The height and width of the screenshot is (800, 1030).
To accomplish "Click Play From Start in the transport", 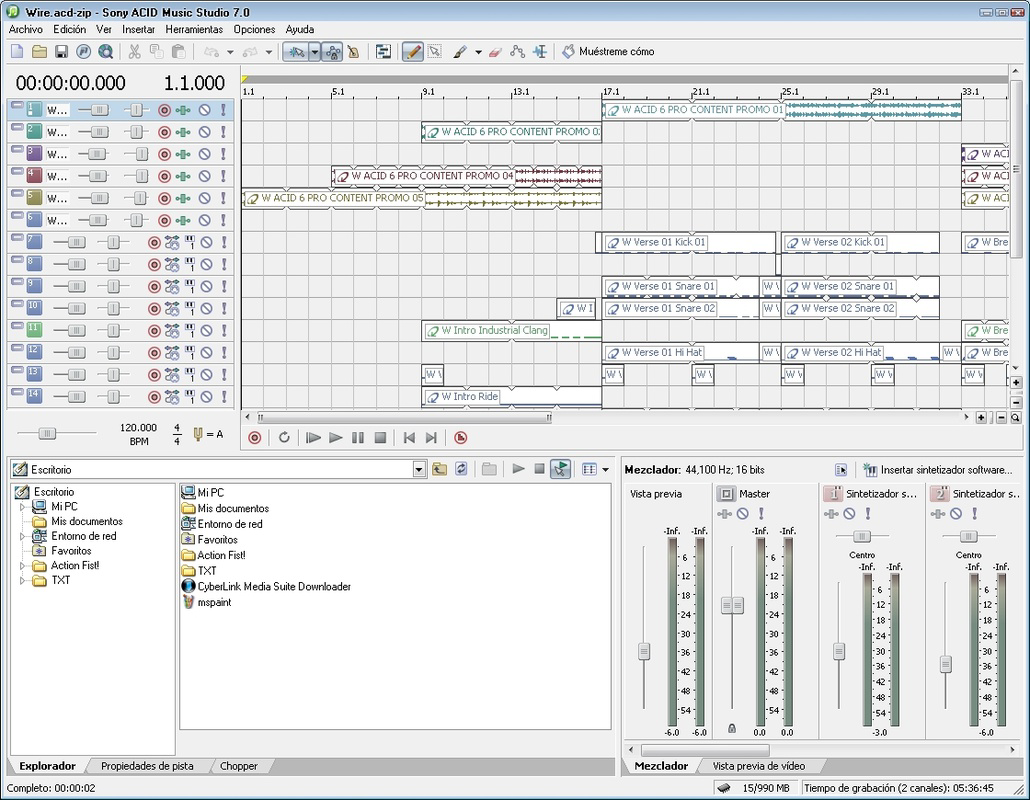I will pos(313,437).
